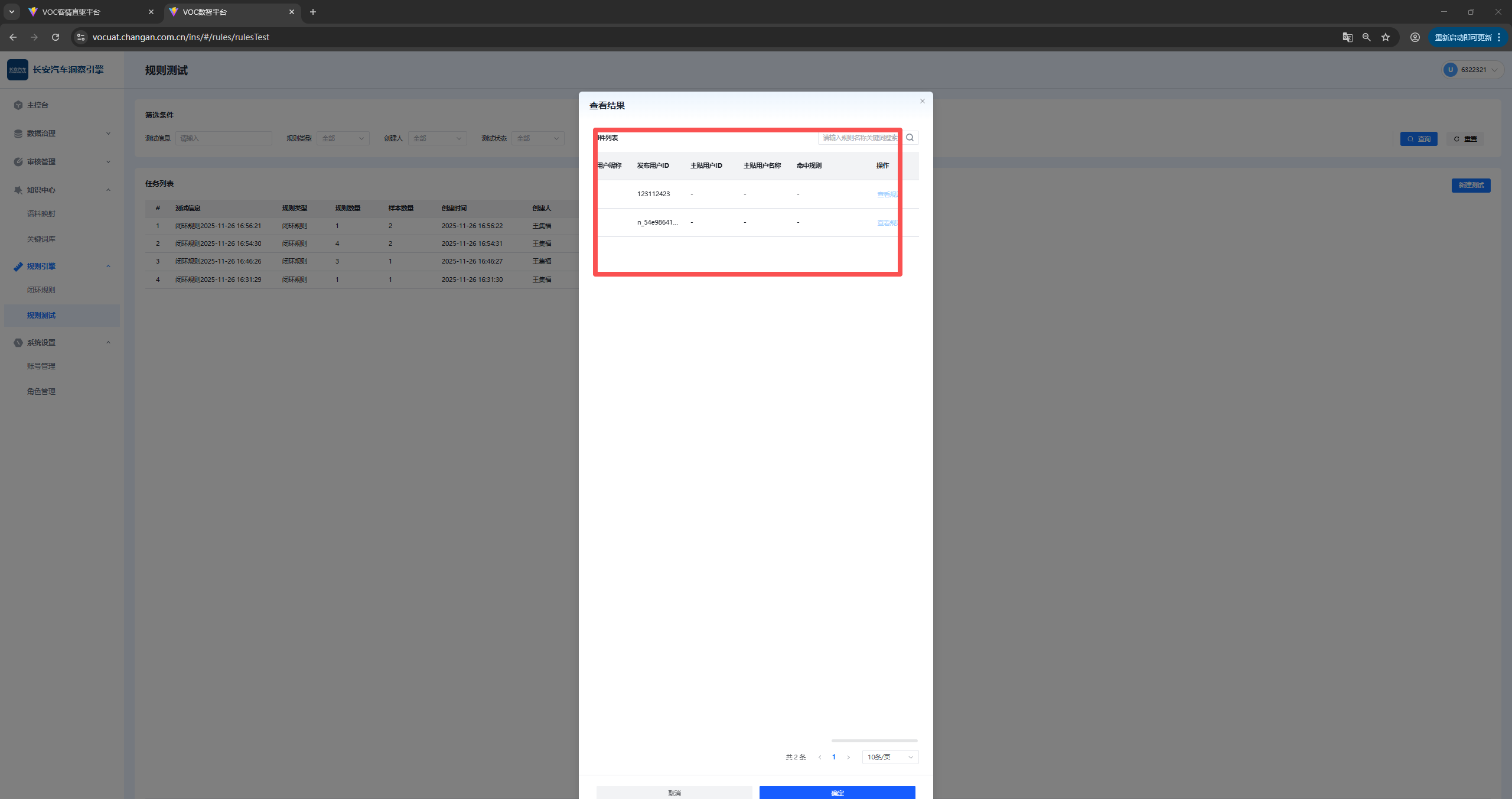The image size is (1512, 799).
Task: Click the browser zoom magnifier icon
Action: pyautogui.click(x=1366, y=37)
